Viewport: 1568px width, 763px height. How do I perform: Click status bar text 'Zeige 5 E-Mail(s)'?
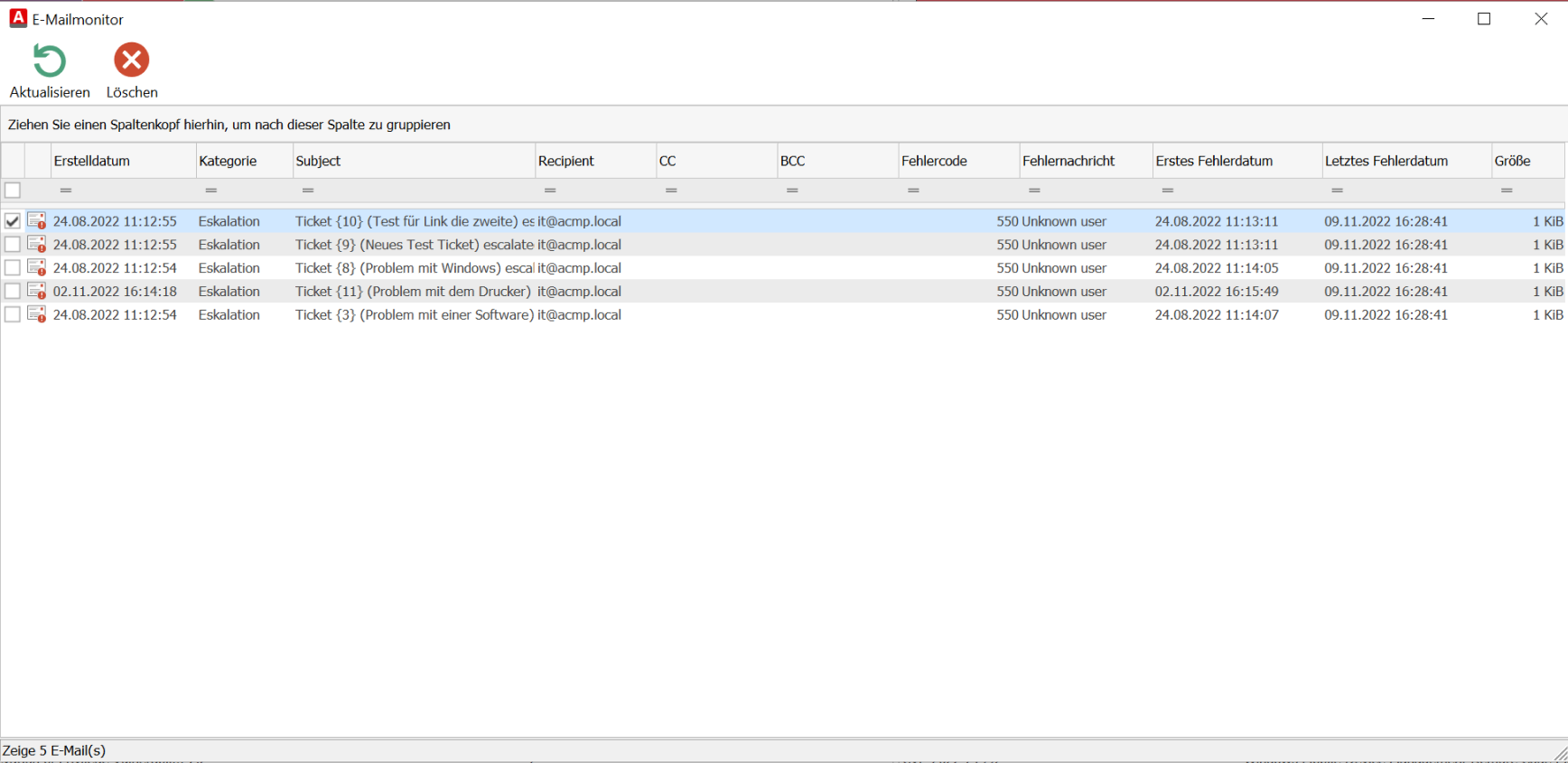pyautogui.click(x=54, y=750)
